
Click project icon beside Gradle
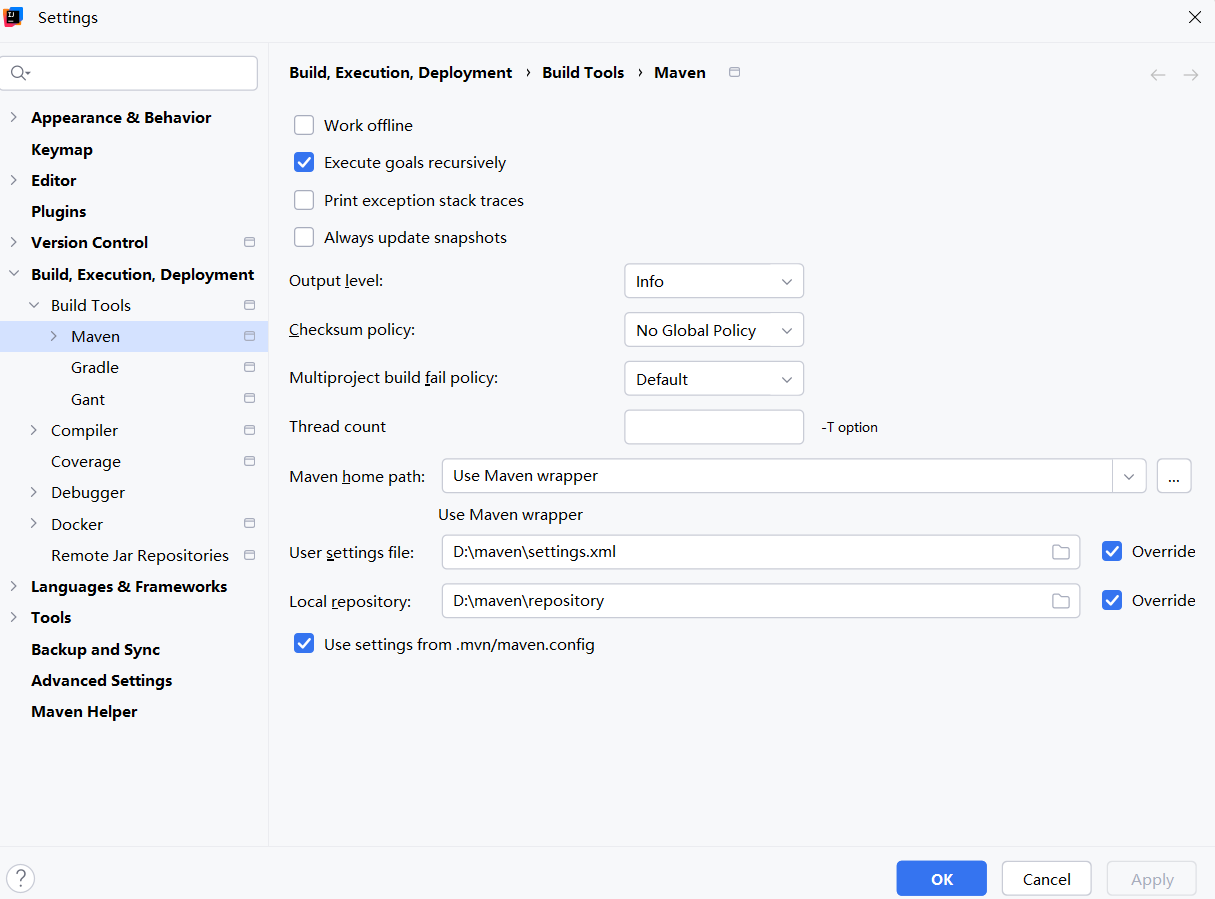point(249,367)
